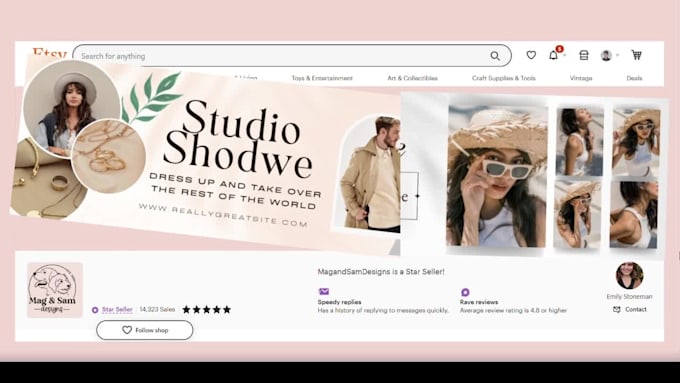Open favorites heart icon
Image resolution: width=680 pixels, height=383 pixels.
(531, 55)
